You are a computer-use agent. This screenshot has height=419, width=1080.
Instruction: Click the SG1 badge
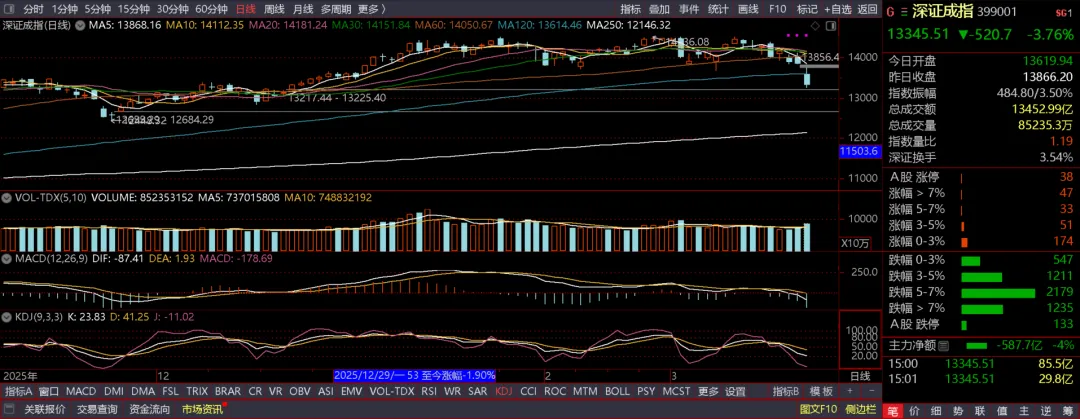1064,12
